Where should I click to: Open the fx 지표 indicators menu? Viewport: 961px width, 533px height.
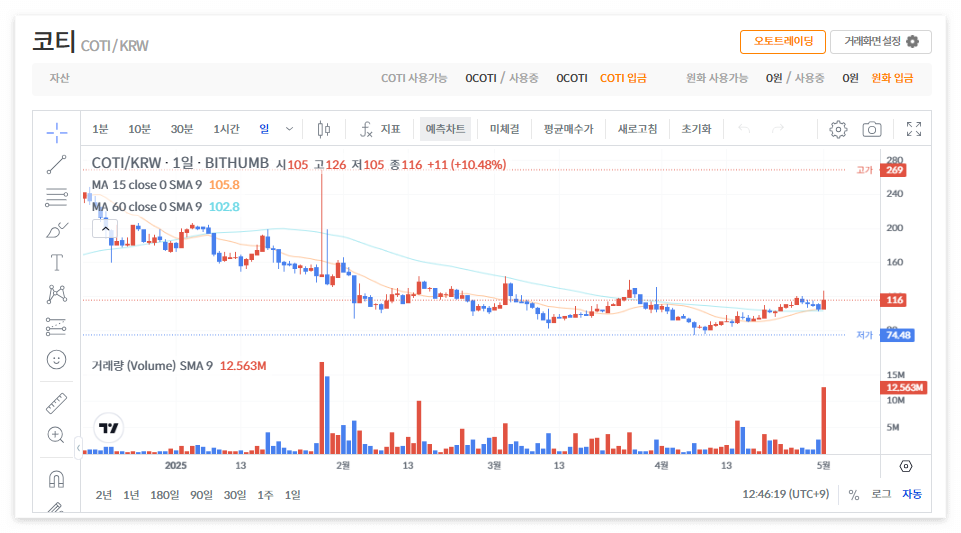[380, 129]
